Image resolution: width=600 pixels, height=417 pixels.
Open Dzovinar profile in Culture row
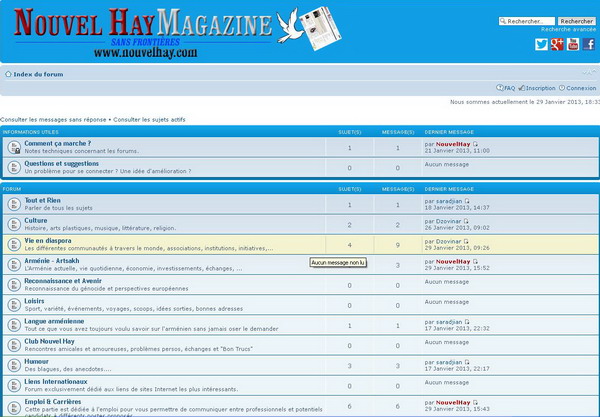(x=448, y=222)
